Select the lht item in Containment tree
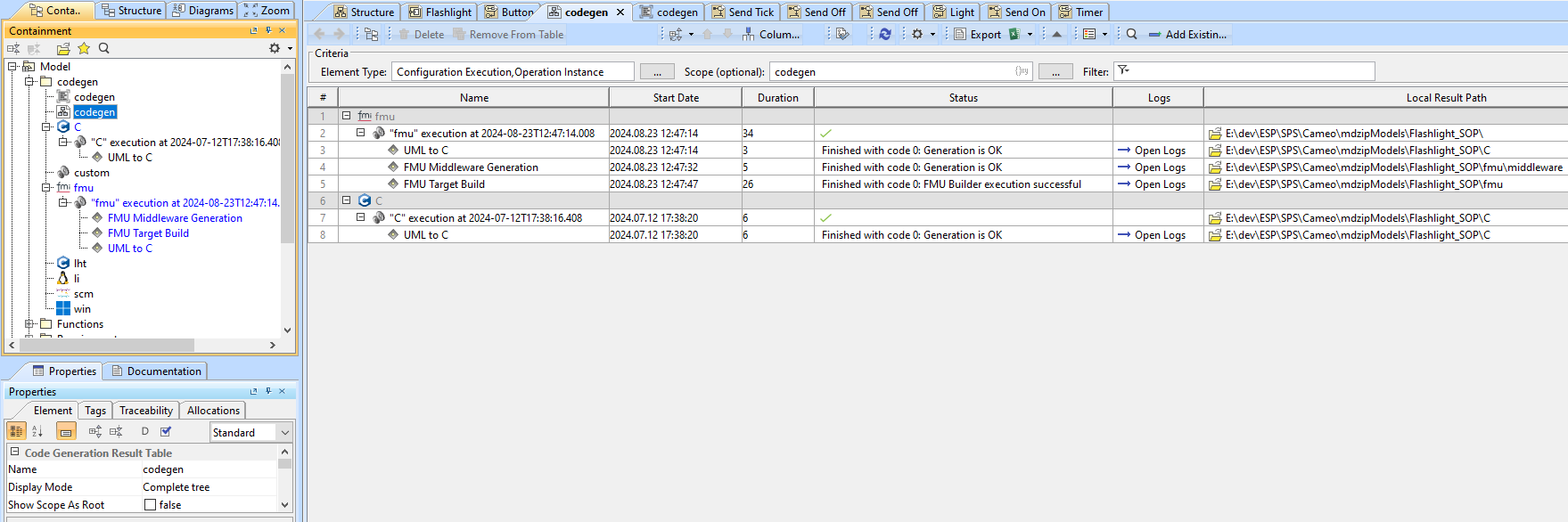 (x=80, y=264)
